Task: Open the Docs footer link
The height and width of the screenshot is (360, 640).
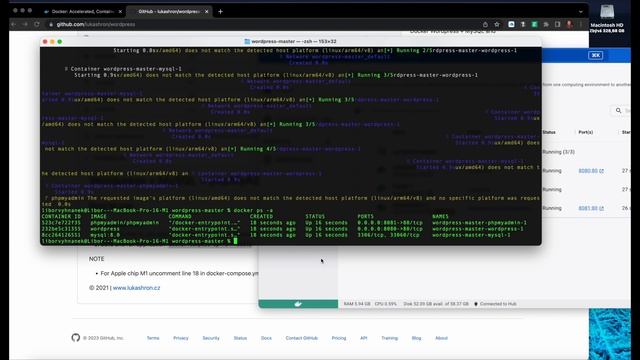Action: (x=266, y=338)
